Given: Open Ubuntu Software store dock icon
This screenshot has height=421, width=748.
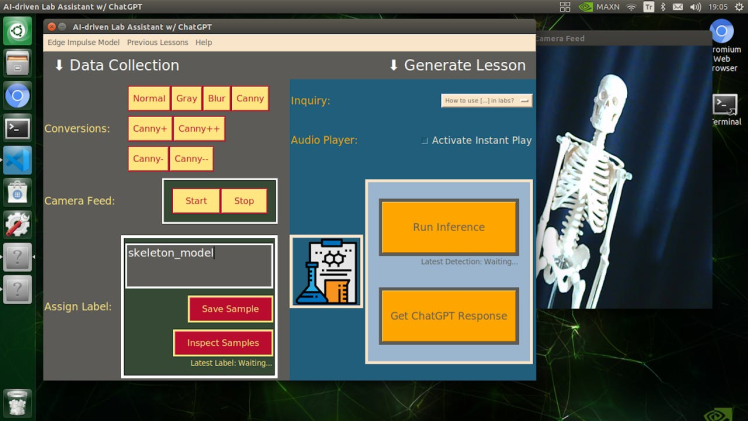Looking at the screenshot, I should [x=18, y=193].
